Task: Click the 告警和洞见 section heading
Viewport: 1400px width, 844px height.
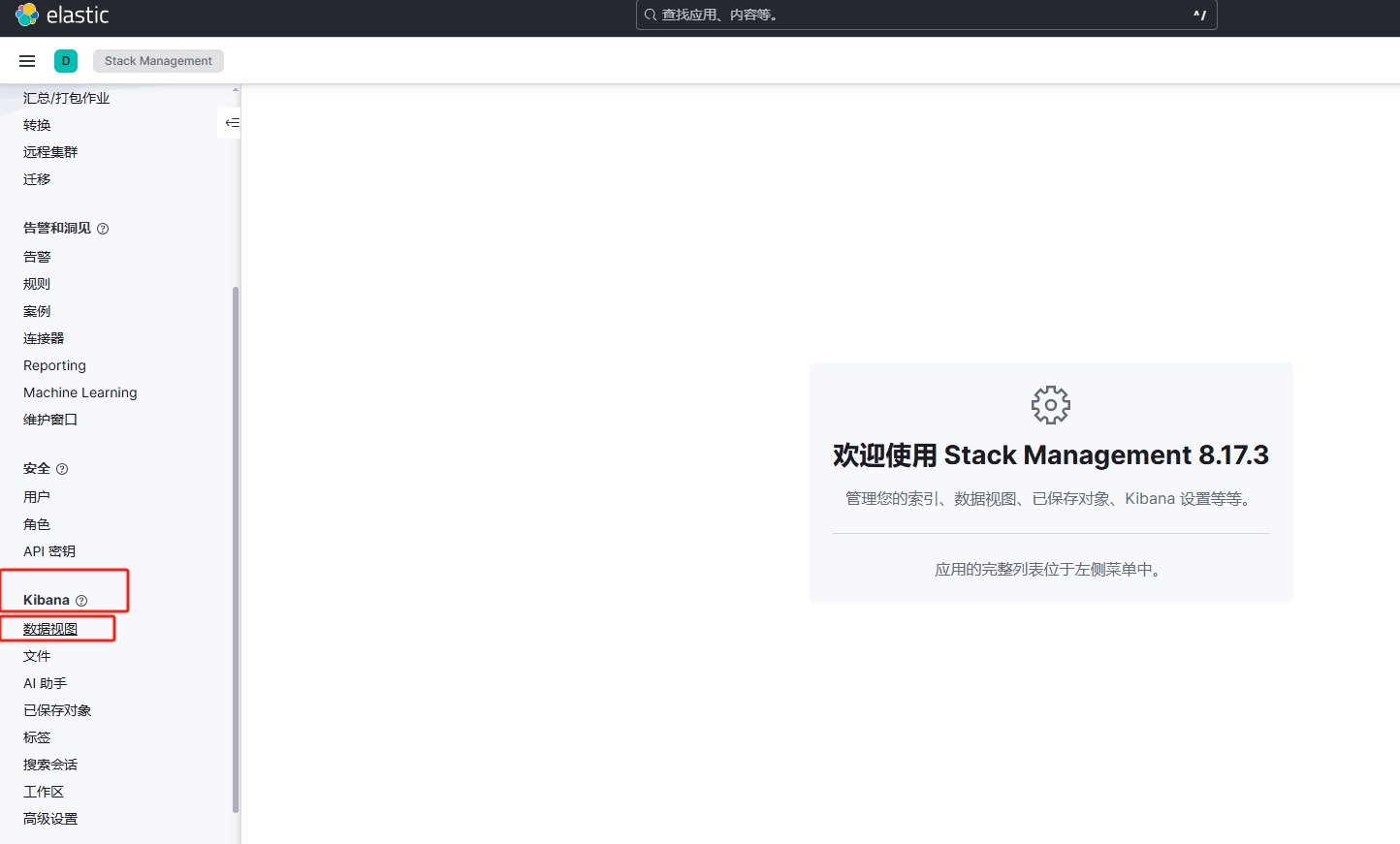Action: tap(57, 228)
